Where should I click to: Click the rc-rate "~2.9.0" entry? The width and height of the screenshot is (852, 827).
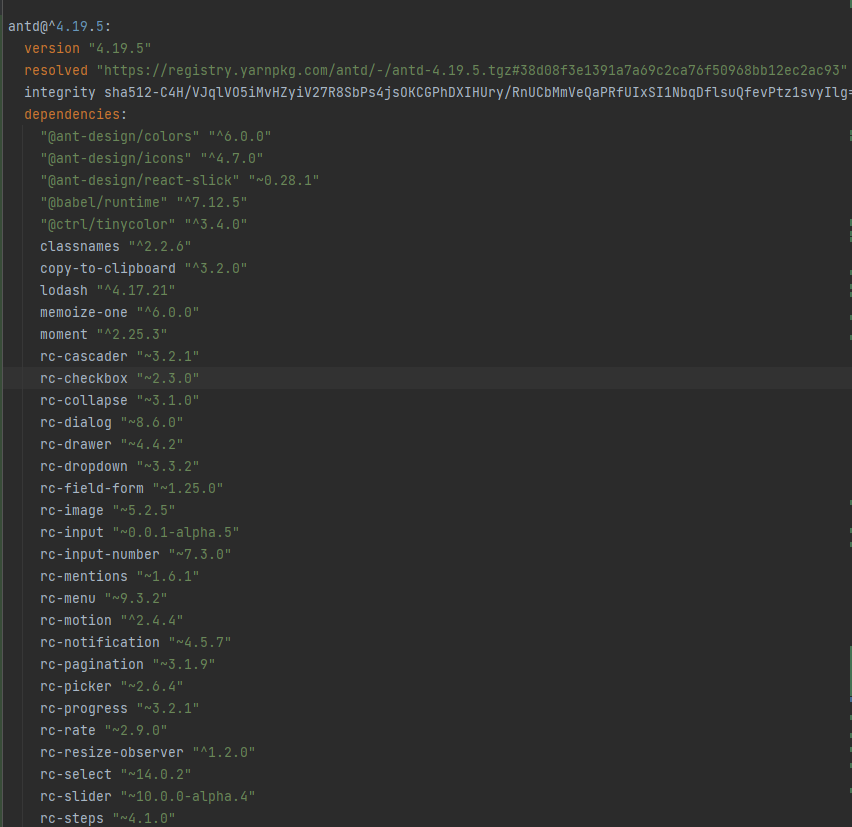click(104, 730)
